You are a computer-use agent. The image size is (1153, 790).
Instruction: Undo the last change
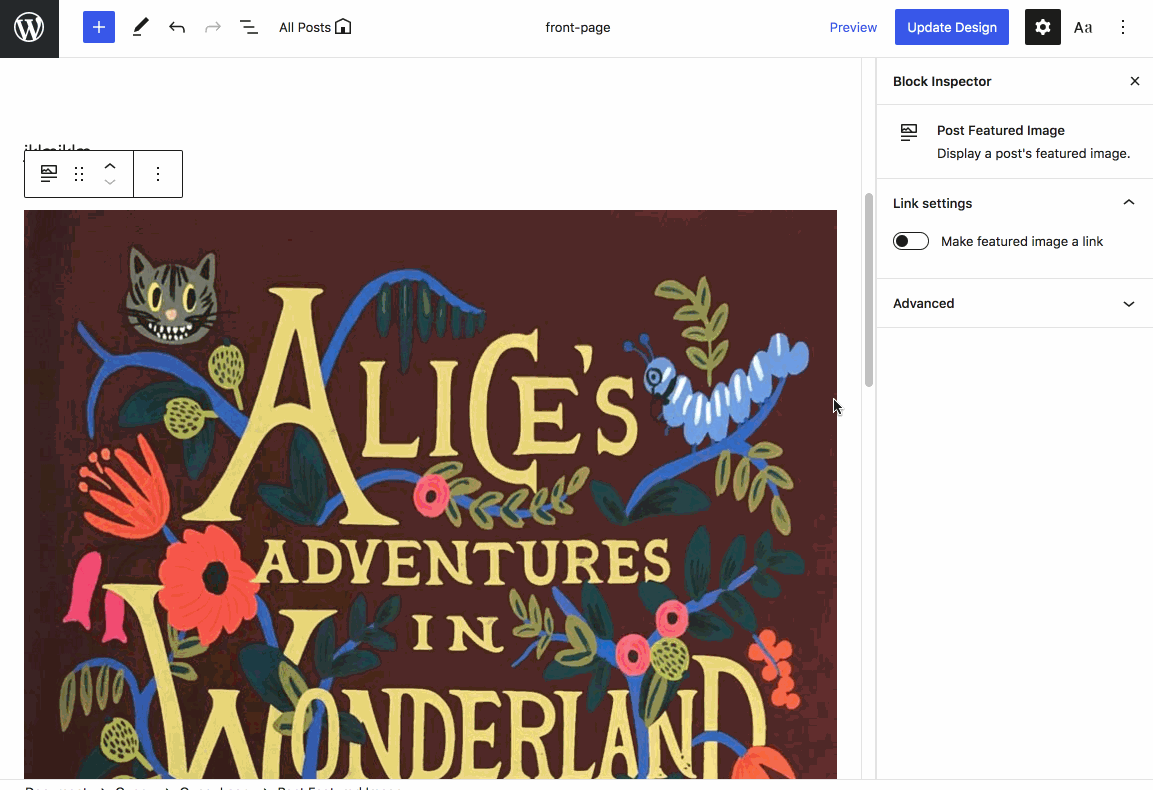point(176,27)
